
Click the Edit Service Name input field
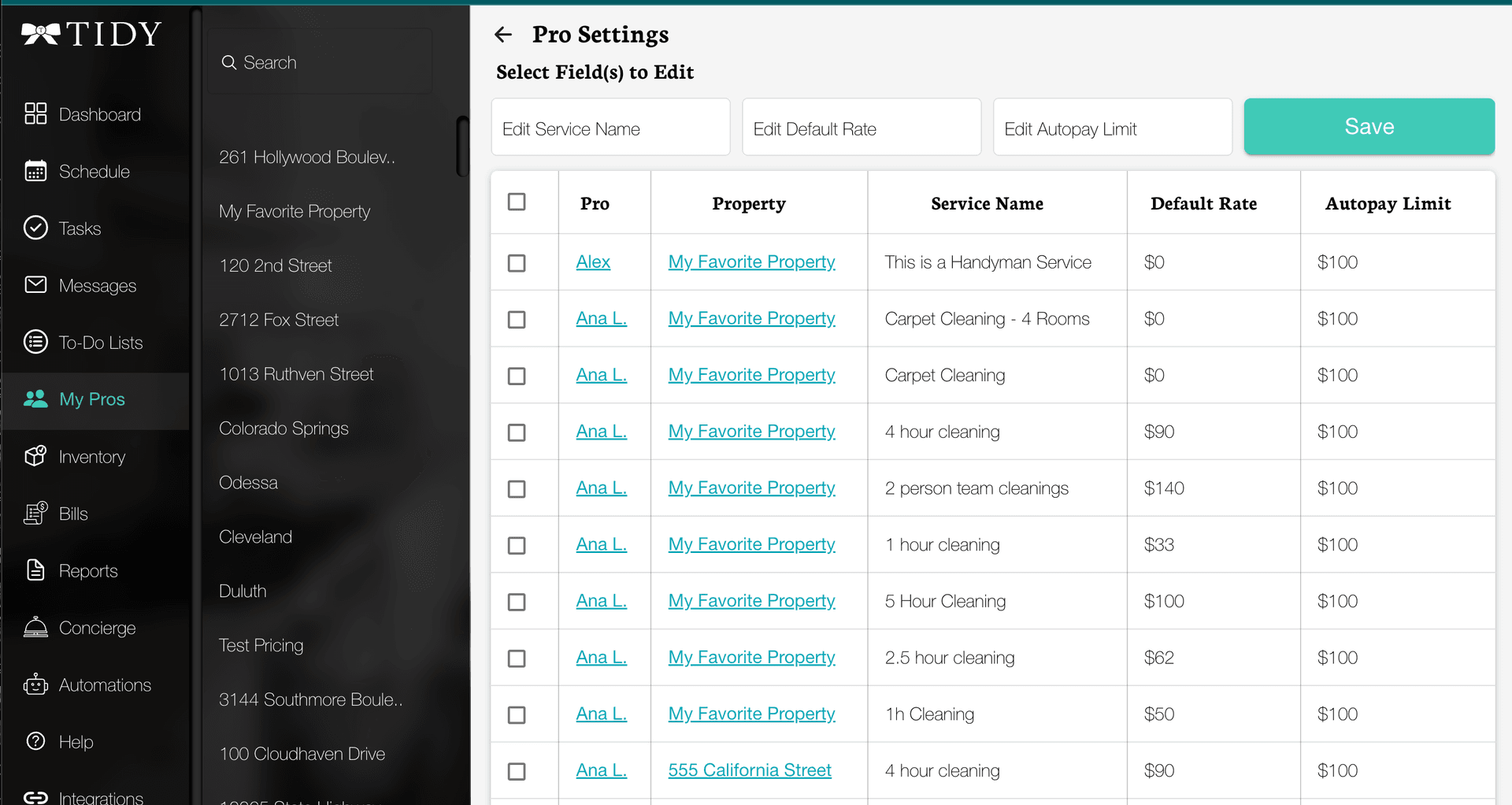point(610,127)
